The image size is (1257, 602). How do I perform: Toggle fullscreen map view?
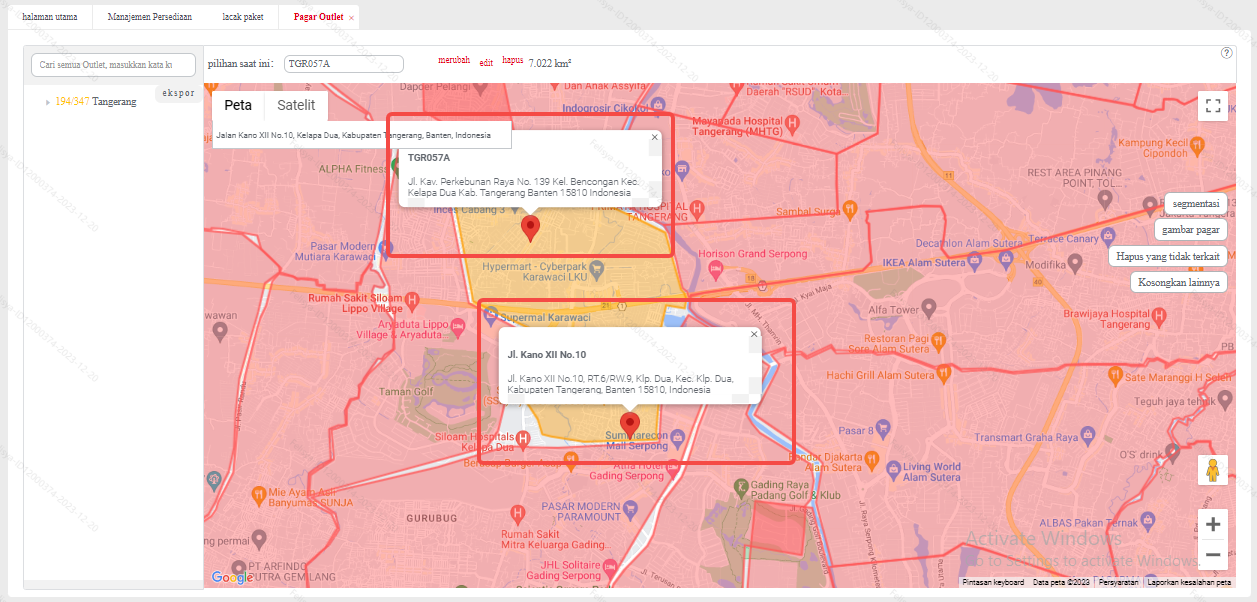click(x=1214, y=107)
